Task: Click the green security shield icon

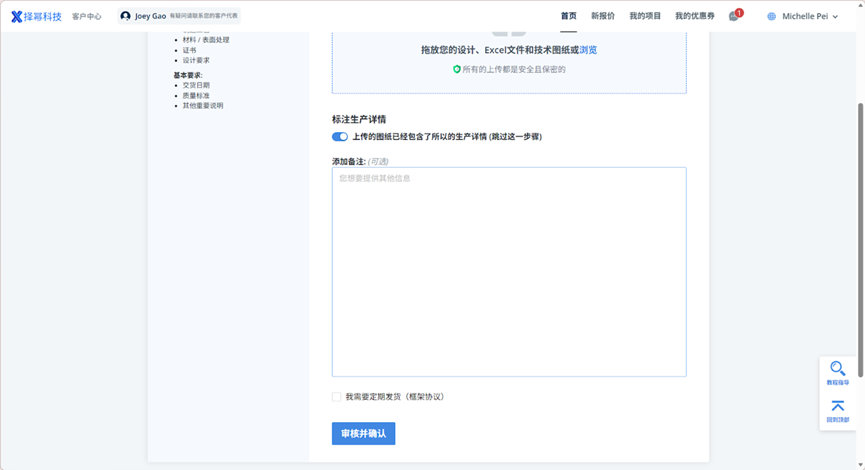Action: point(457,69)
